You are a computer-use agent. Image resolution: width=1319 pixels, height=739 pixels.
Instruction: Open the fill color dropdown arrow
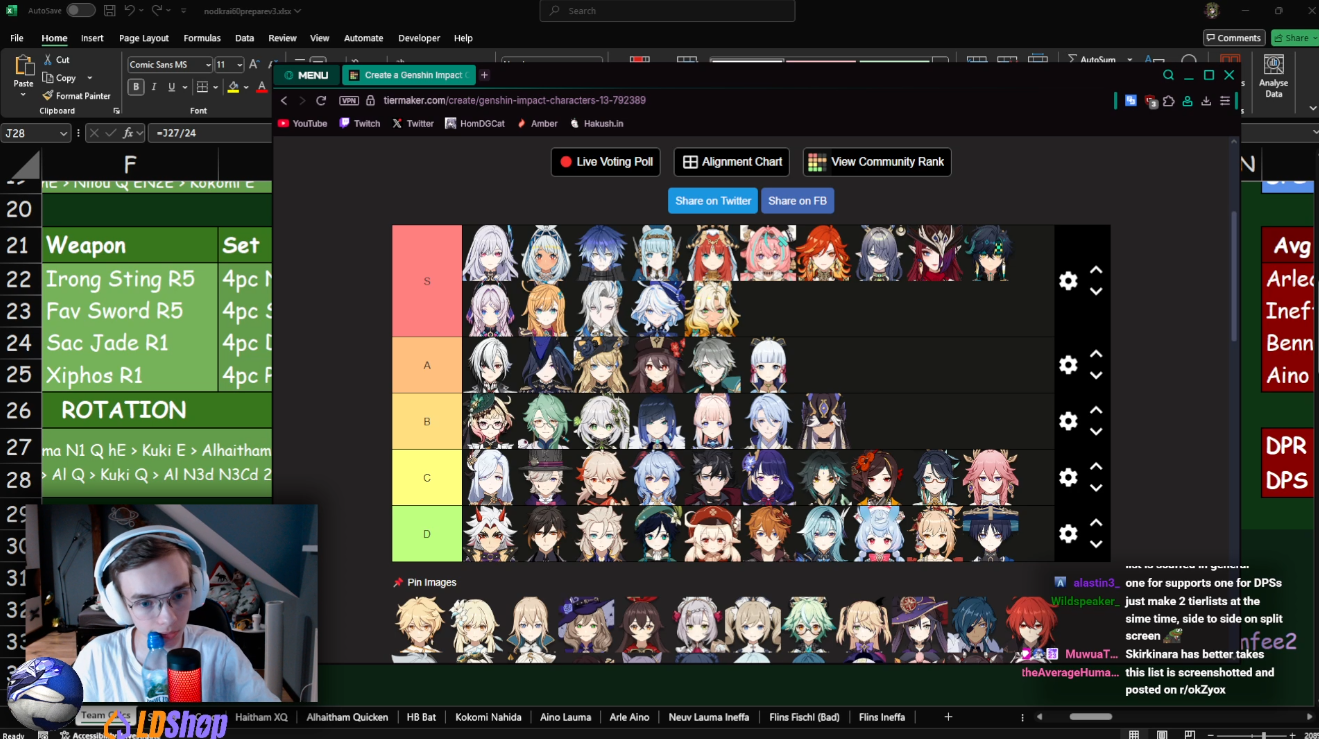pyautogui.click(x=245, y=87)
